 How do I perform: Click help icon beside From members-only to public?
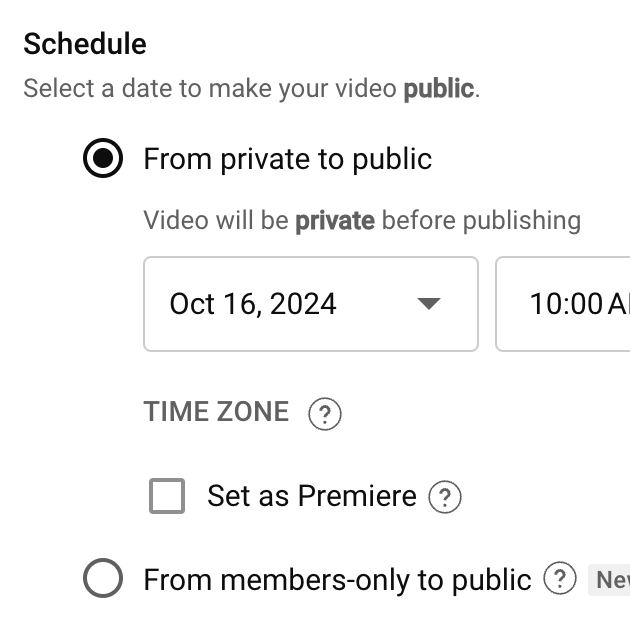point(560,578)
